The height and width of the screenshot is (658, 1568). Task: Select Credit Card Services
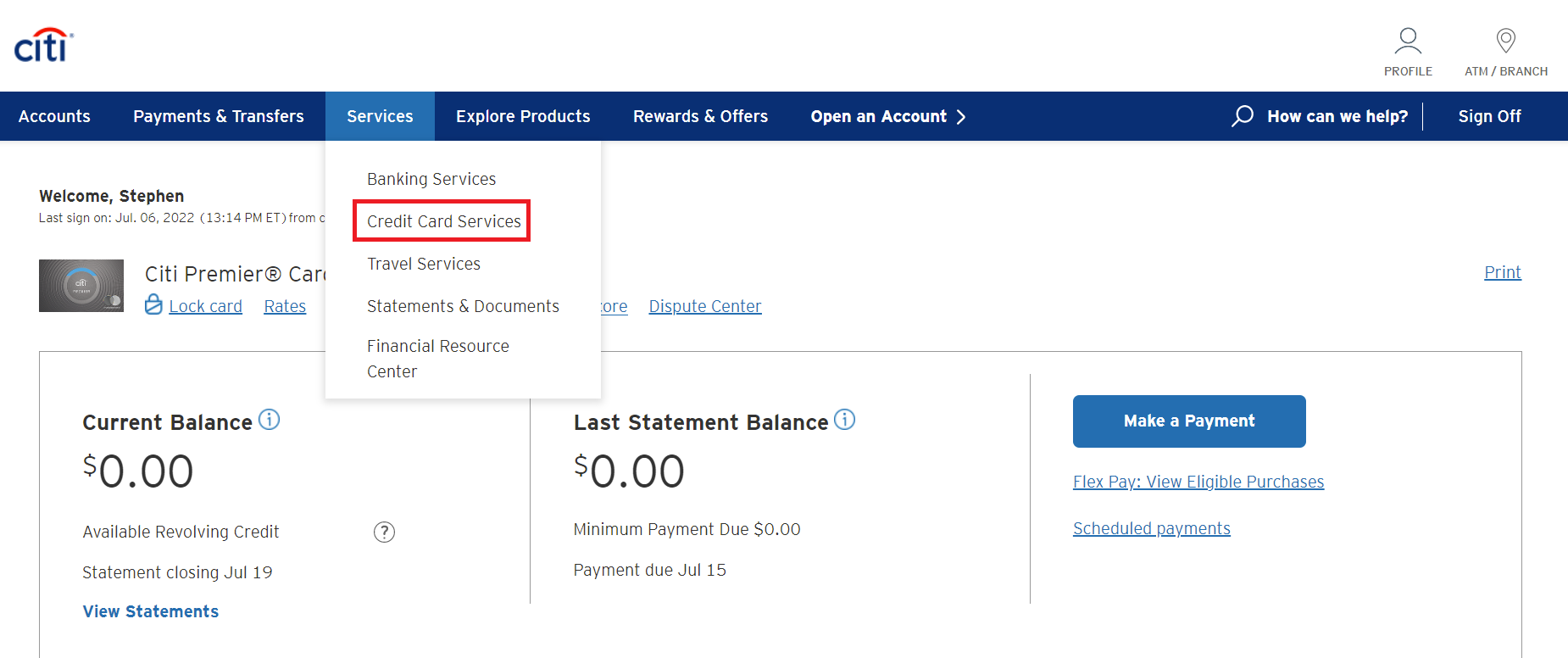pos(444,221)
